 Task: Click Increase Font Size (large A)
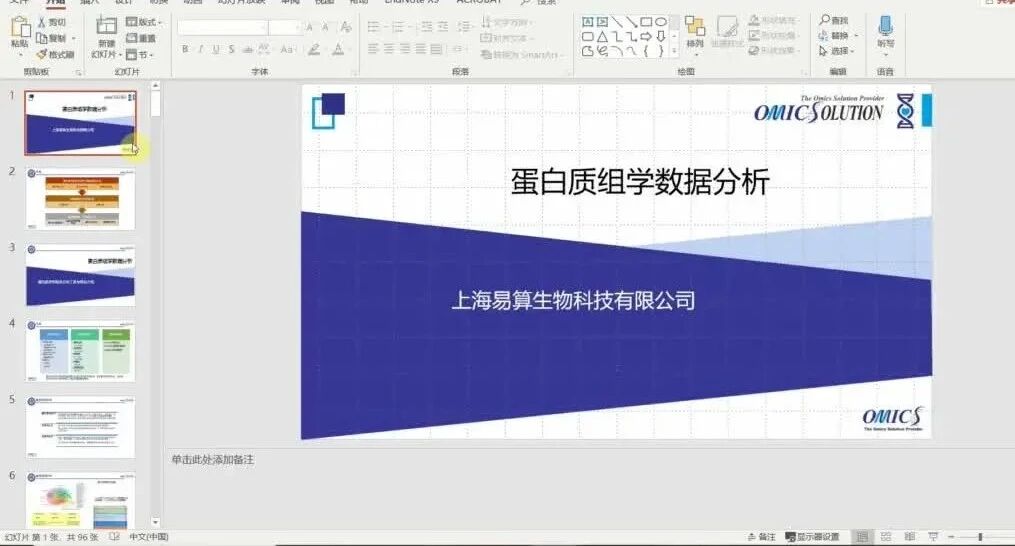(x=309, y=27)
